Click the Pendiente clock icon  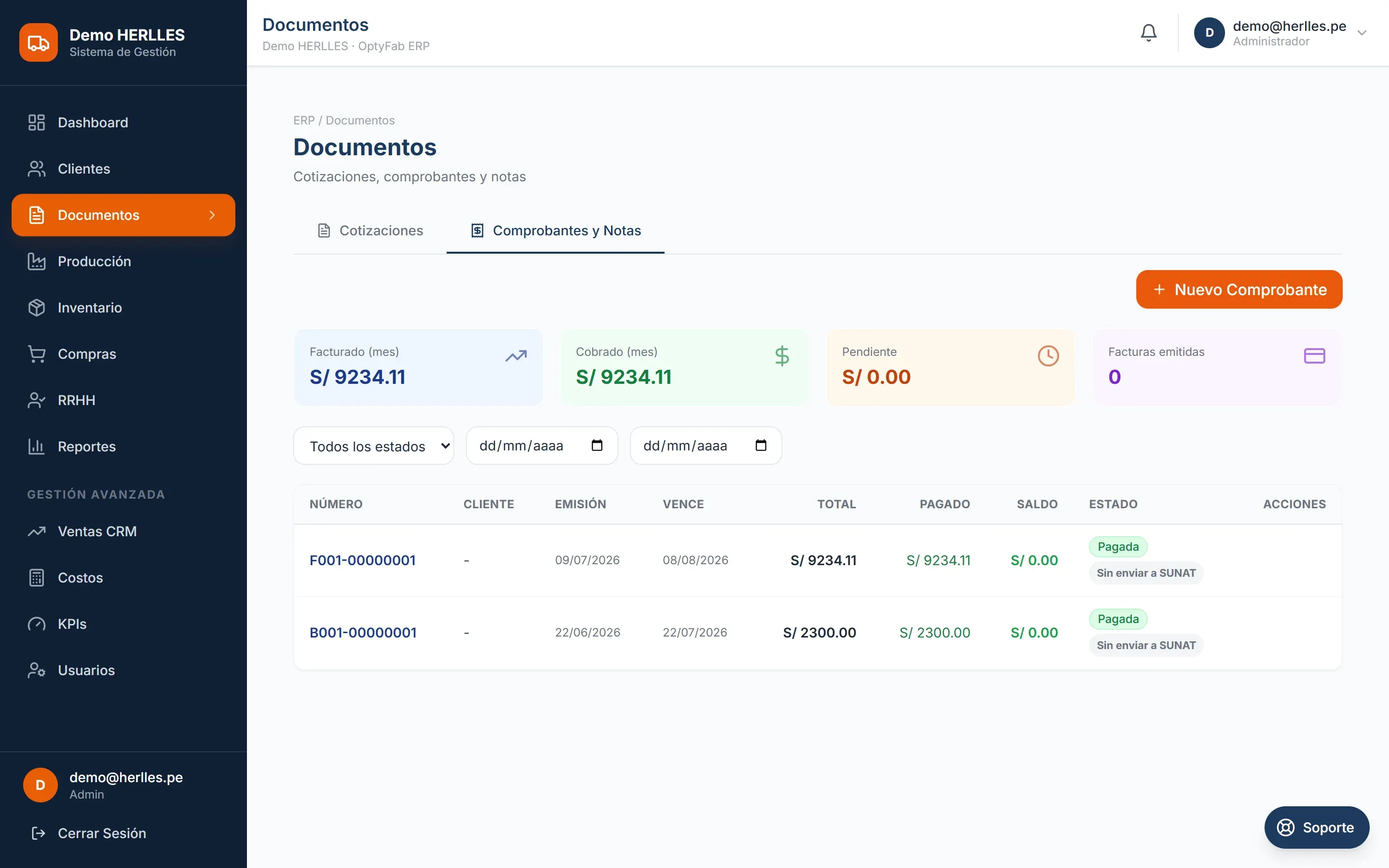coord(1048,356)
